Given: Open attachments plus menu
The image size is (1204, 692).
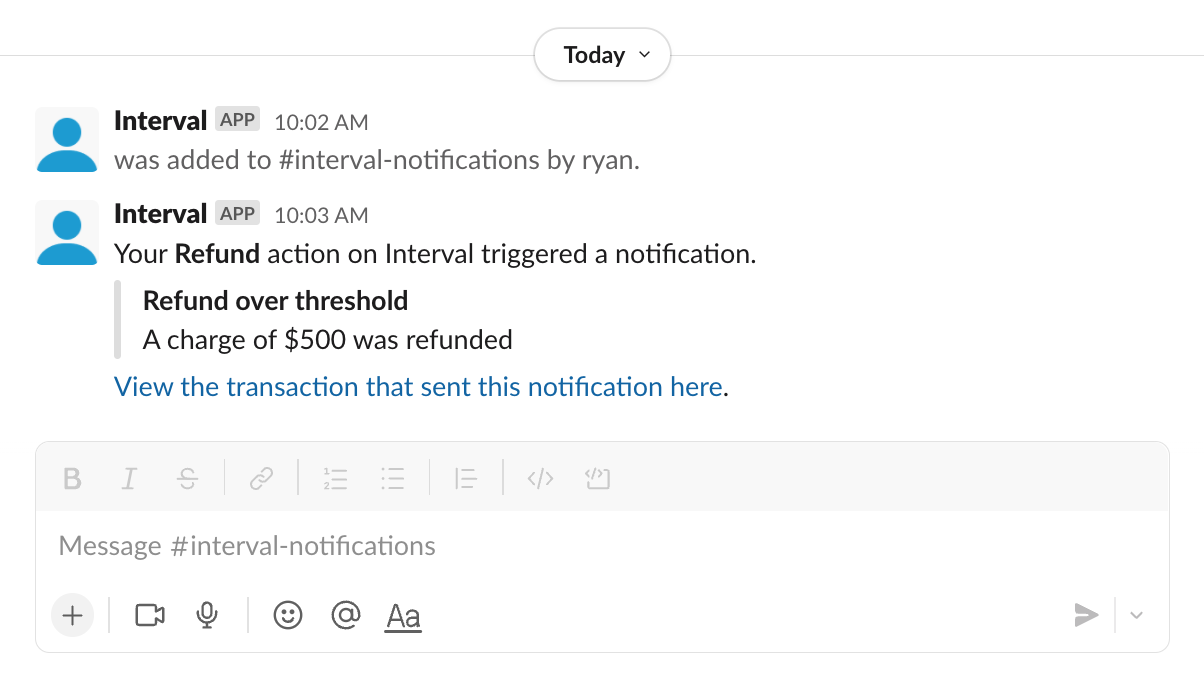Looking at the screenshot, I should pyautogui.click(x=72, y=615).
